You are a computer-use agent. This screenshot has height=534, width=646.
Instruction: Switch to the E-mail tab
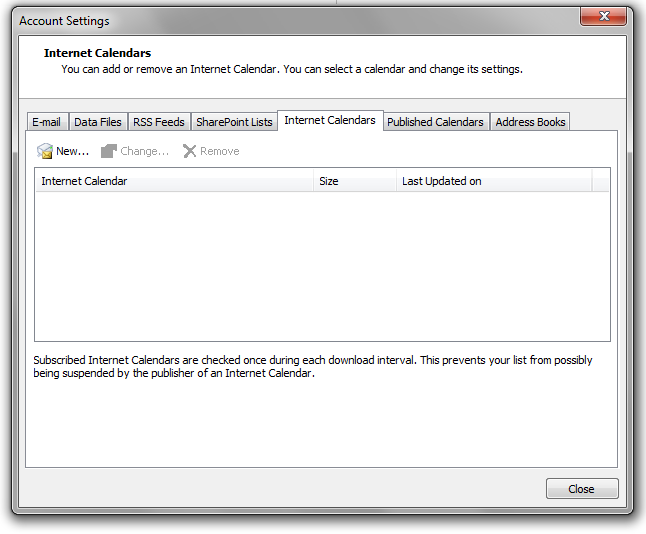46,122
